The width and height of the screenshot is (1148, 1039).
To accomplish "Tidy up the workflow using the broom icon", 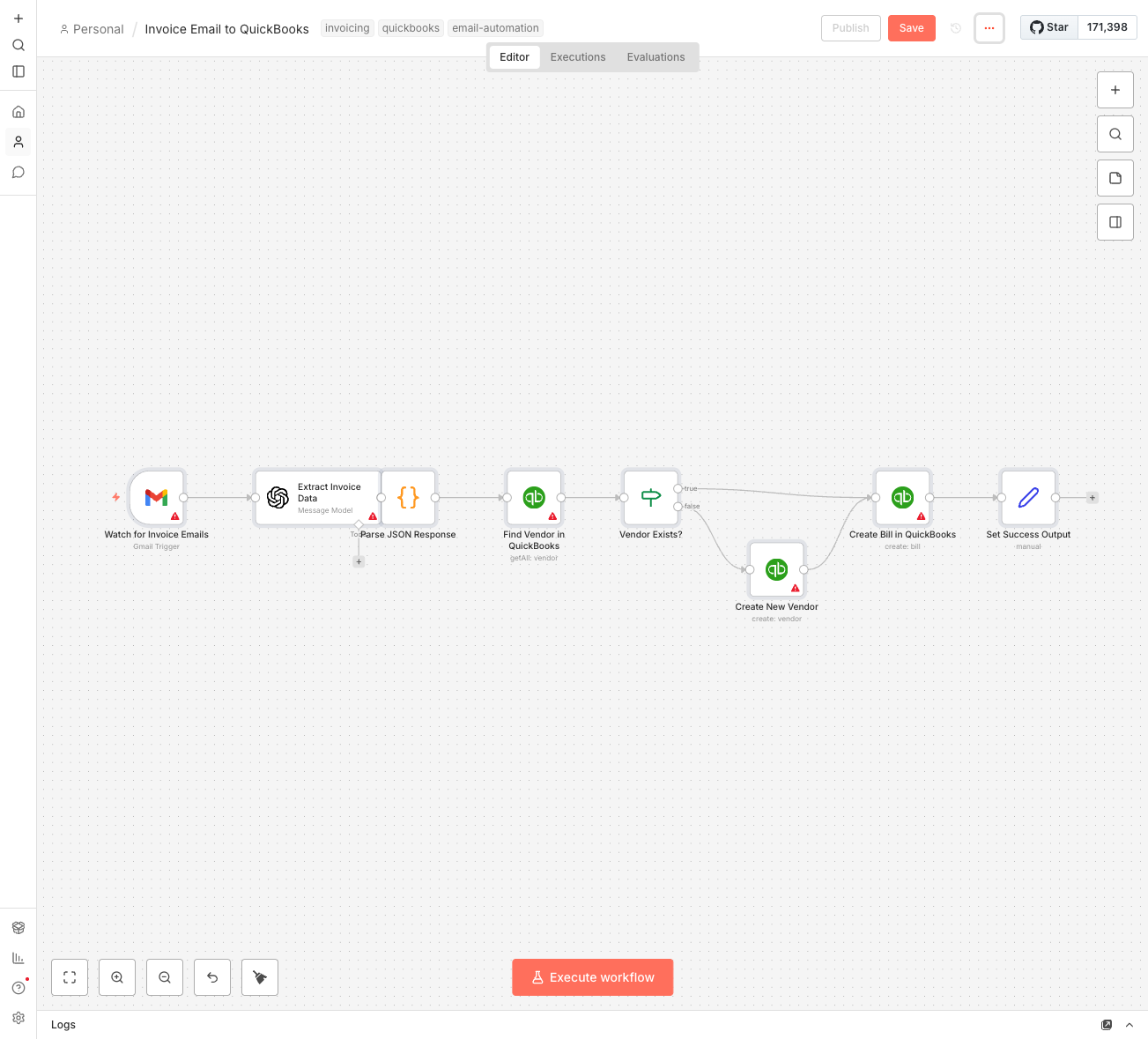I will (x=259, y=976).
